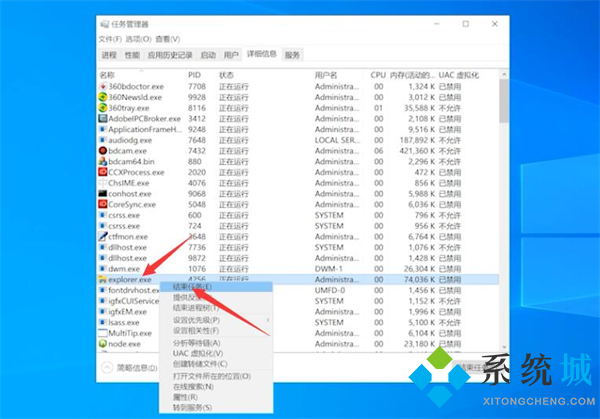Image resolution: width=600 pixels, height=419 pixels.
Task: Click the bdcam.exe red record icon
Action: [103, 151]
